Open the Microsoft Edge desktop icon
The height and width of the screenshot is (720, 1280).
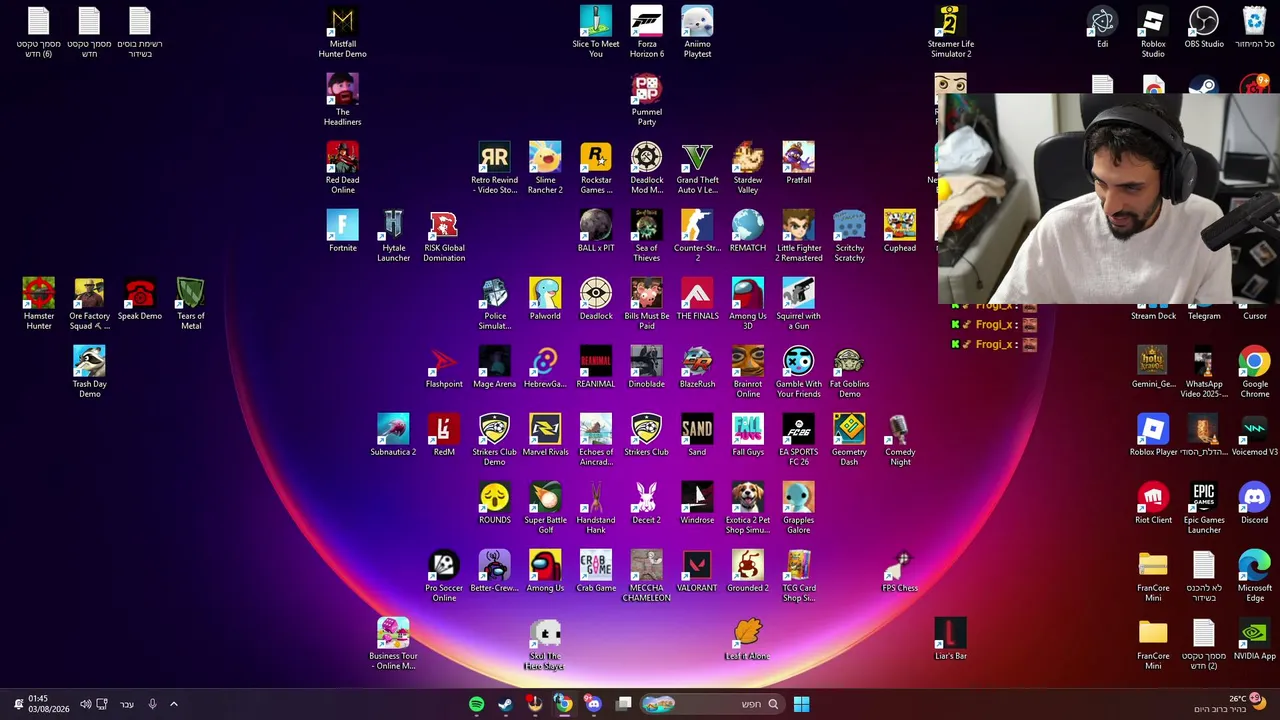click(1254, 577)
